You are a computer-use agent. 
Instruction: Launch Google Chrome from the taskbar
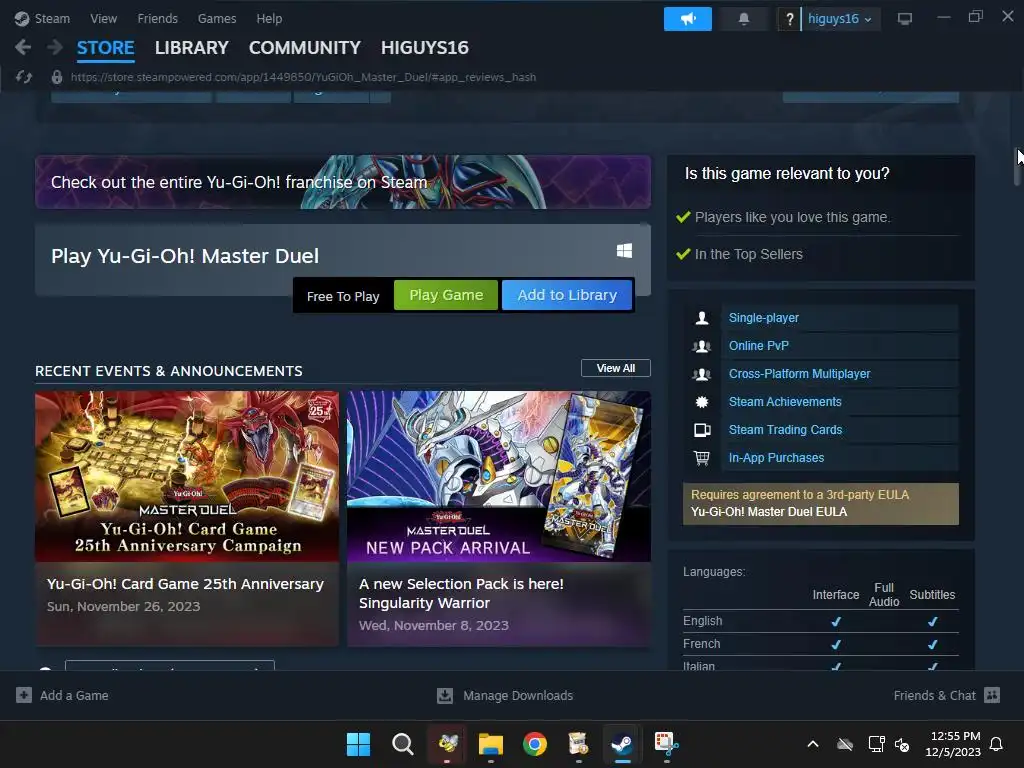tap(534, 744)
